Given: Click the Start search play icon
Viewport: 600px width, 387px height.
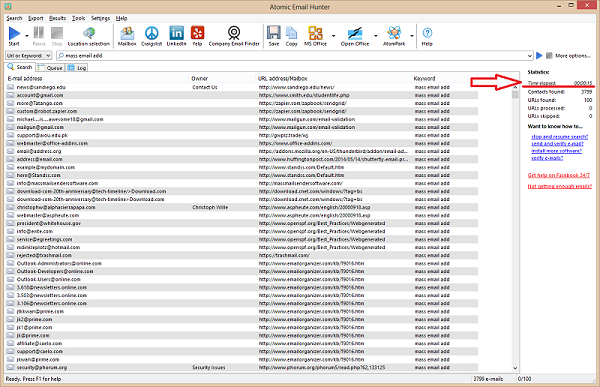Looking at the screenshot, I should click(x=14, y=33).
